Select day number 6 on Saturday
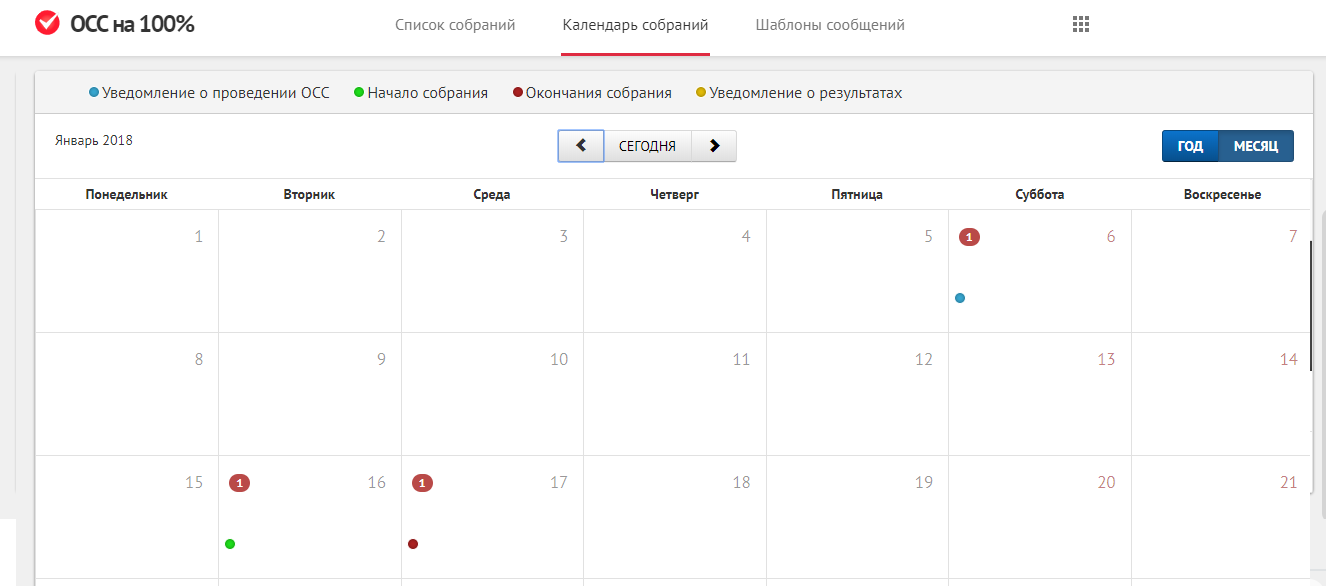The image size is (1326, 586). coord(1111,237)
